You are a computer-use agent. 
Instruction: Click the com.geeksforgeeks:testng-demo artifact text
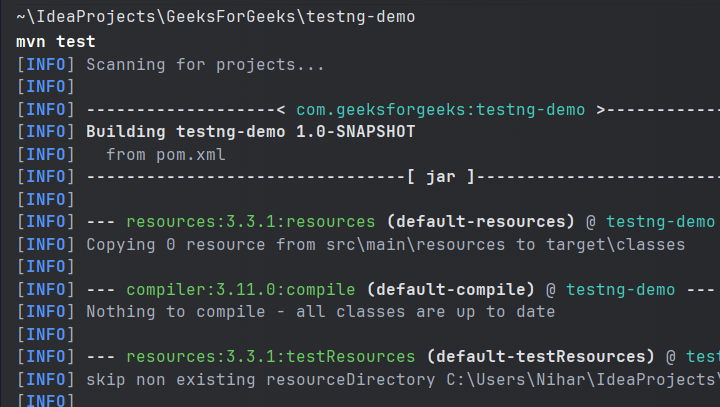[x=440, y=109]
